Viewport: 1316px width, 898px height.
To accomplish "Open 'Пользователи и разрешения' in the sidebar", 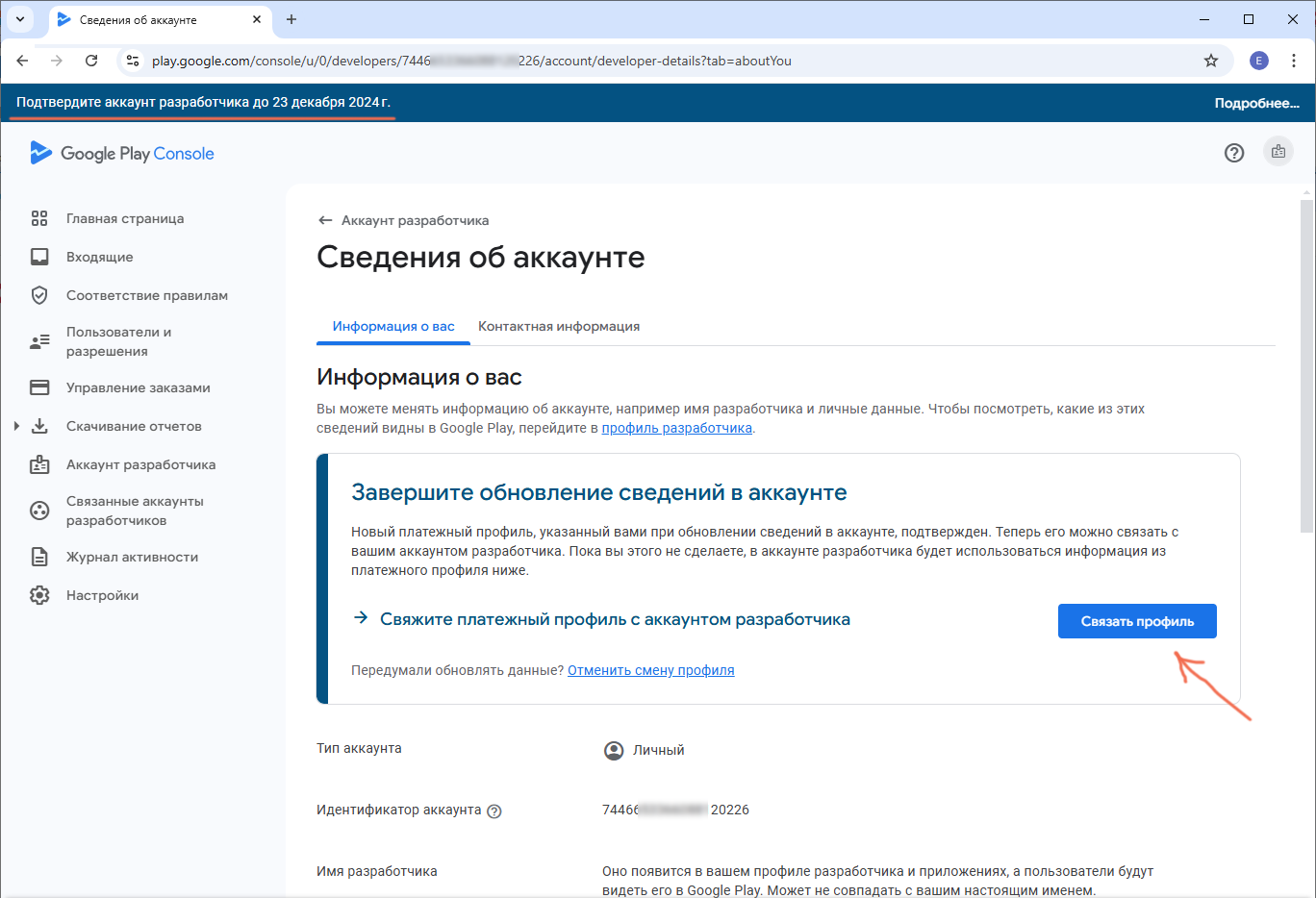I will click(119, 341).
